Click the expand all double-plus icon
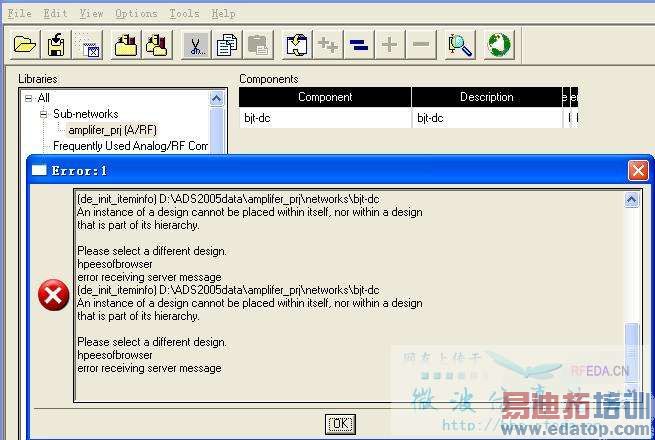This screenshot has width=655, height=440. tap(328, 44)
